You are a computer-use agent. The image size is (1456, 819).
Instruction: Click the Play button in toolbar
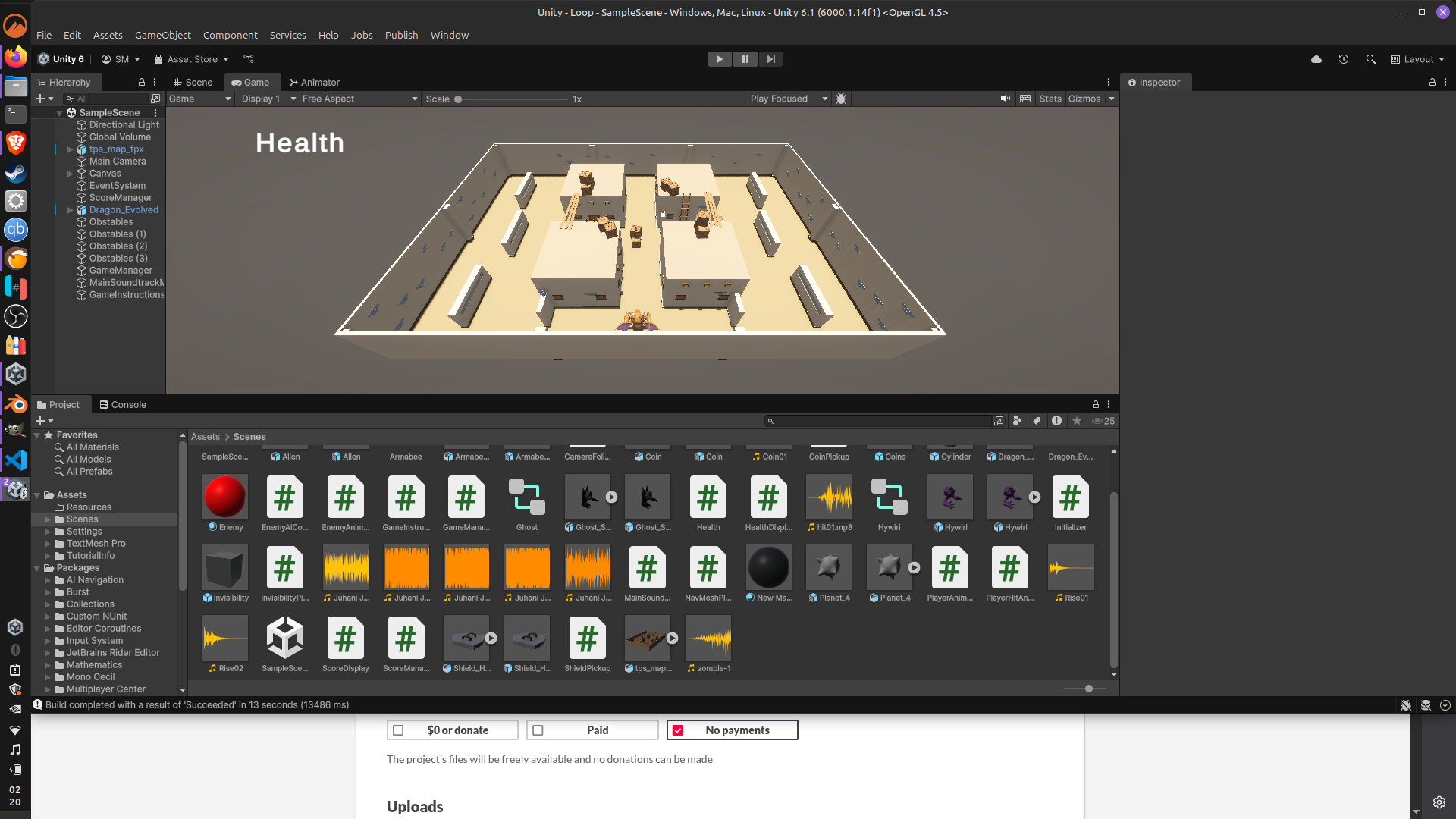(x=719, y=59)
